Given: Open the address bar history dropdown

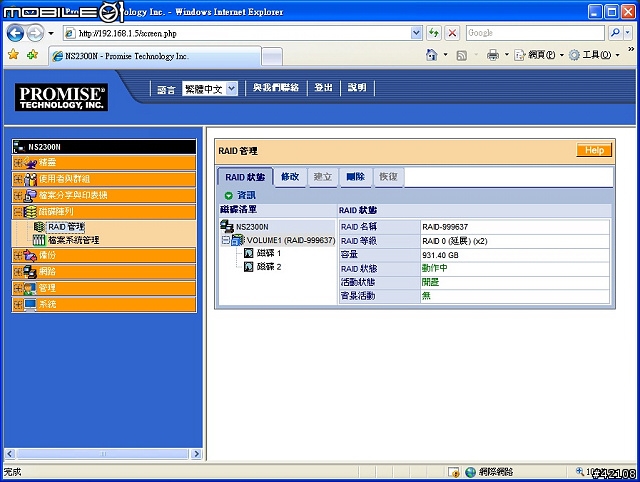Looking at the screenshot, I should tap(416, 33).
